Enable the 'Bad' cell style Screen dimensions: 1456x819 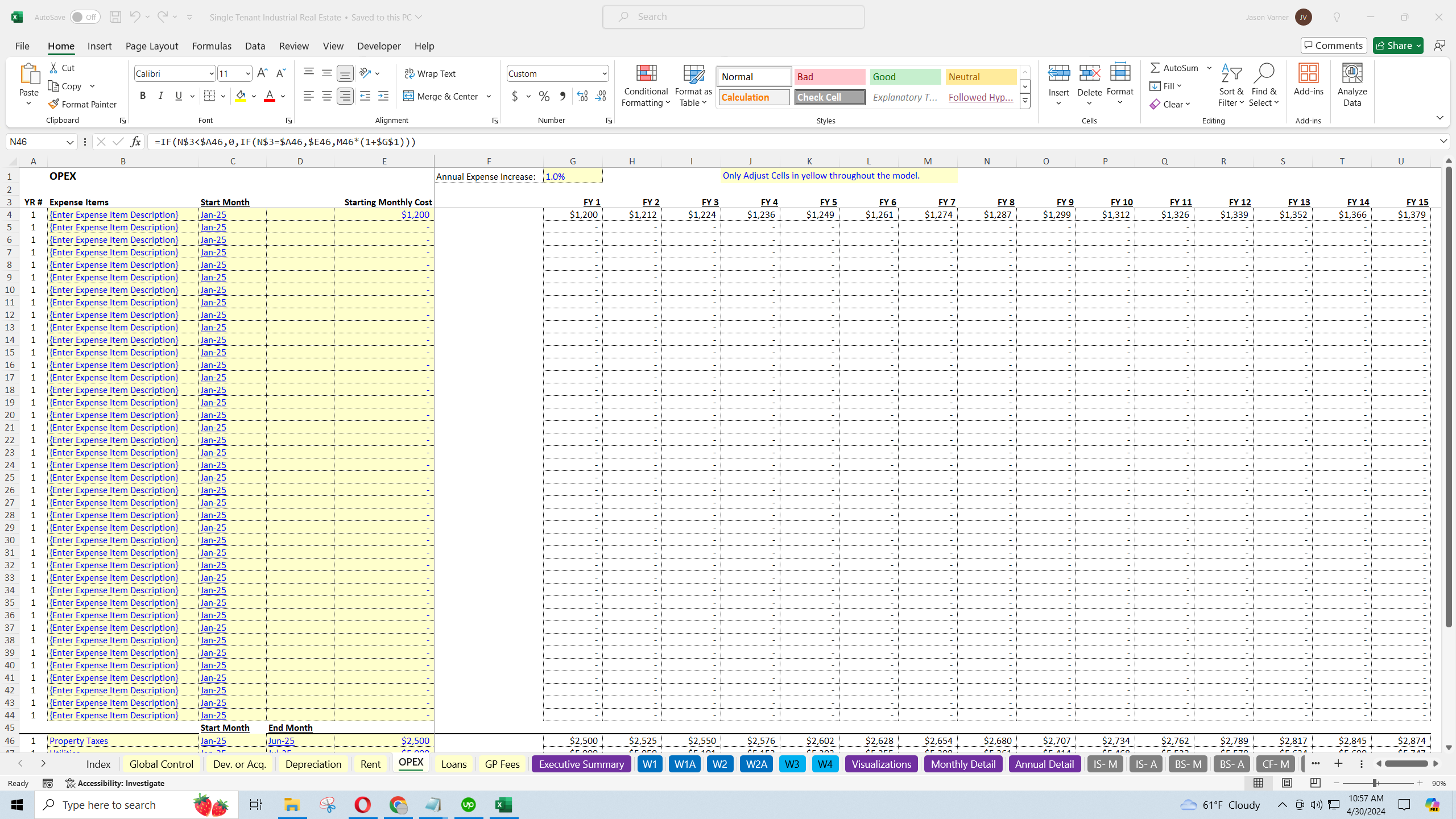point(830,76)
